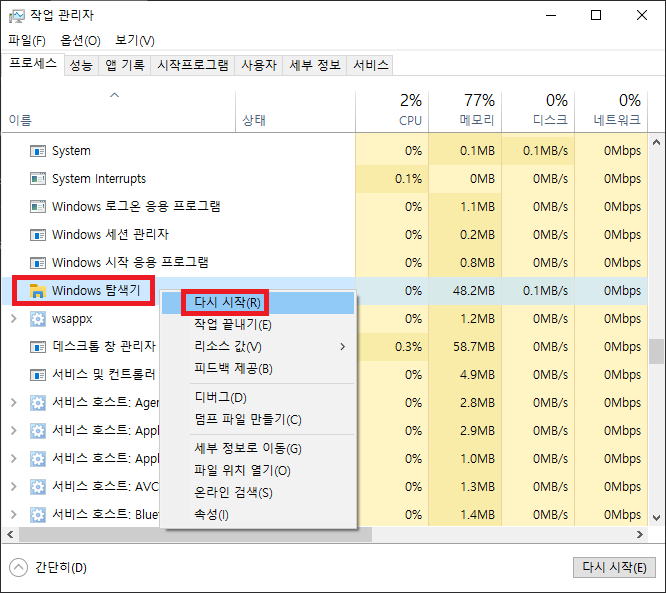Click horizontal scrollbar right arrow
666x593 pixels.
640,534
